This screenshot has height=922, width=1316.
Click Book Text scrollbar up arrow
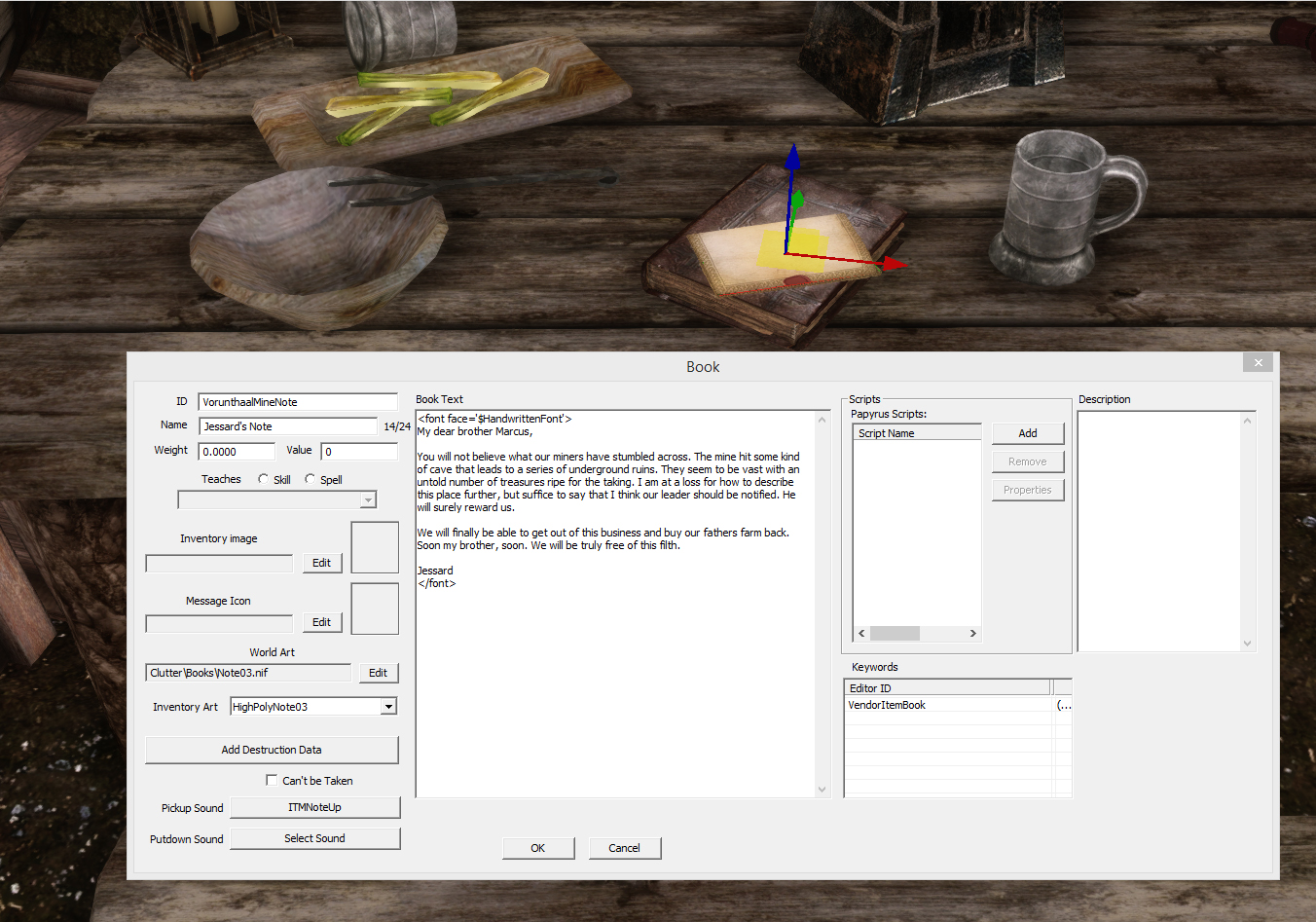pyautogui.click(x=822, y=420)
